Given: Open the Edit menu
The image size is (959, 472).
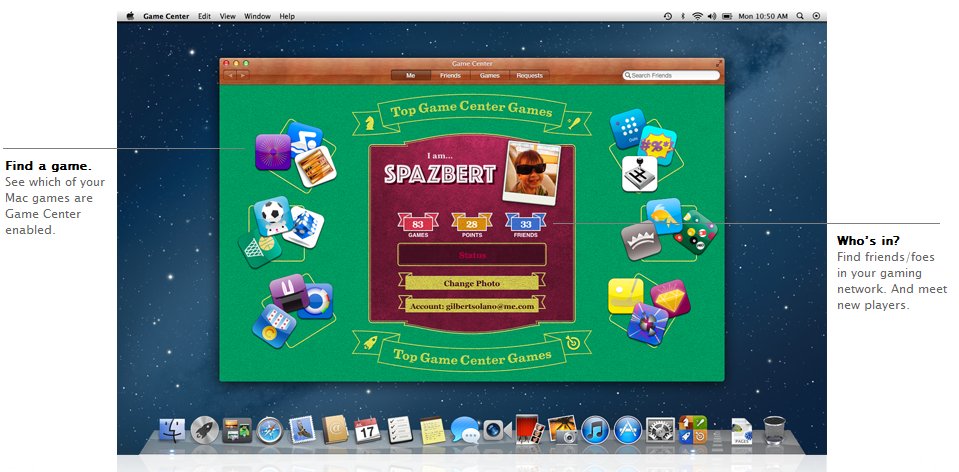Looking at the screenshot, I should tap(204, 16).
